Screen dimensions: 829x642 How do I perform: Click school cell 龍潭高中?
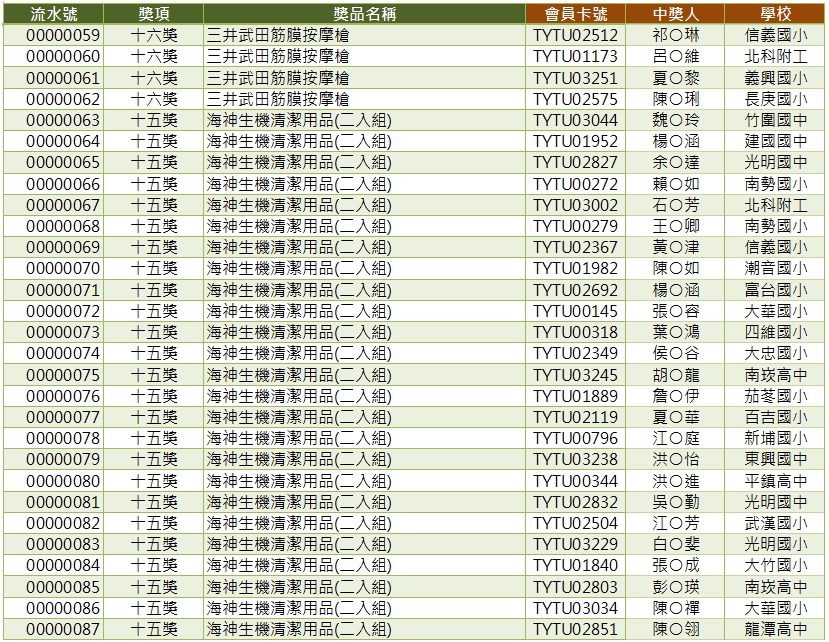pos(776,629)
